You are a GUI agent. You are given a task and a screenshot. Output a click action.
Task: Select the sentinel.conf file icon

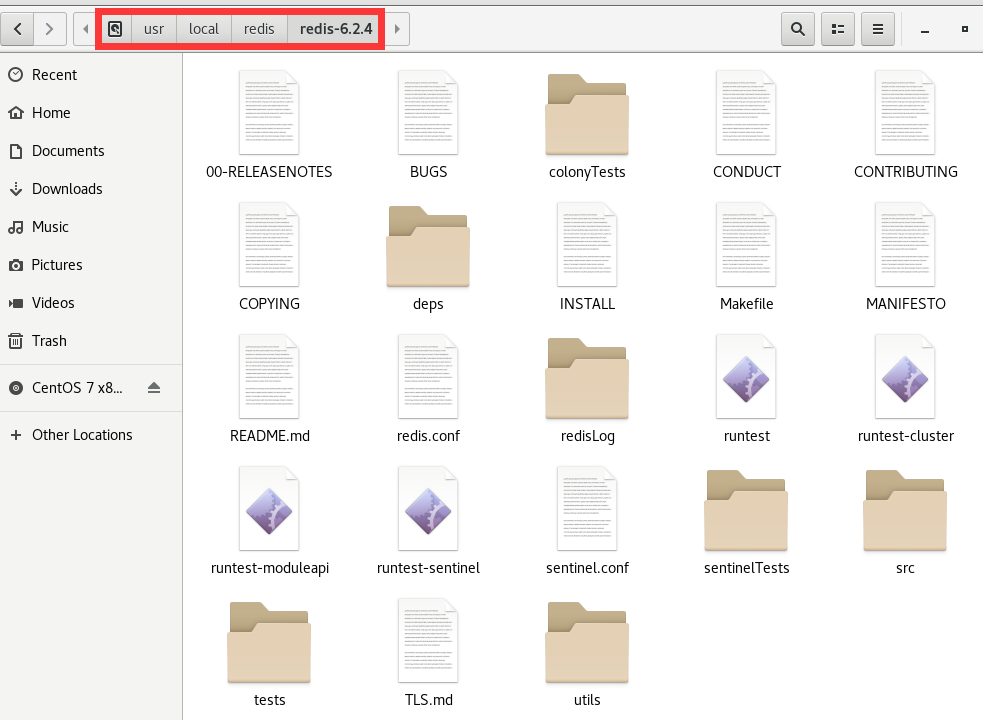tap(587, 509)
